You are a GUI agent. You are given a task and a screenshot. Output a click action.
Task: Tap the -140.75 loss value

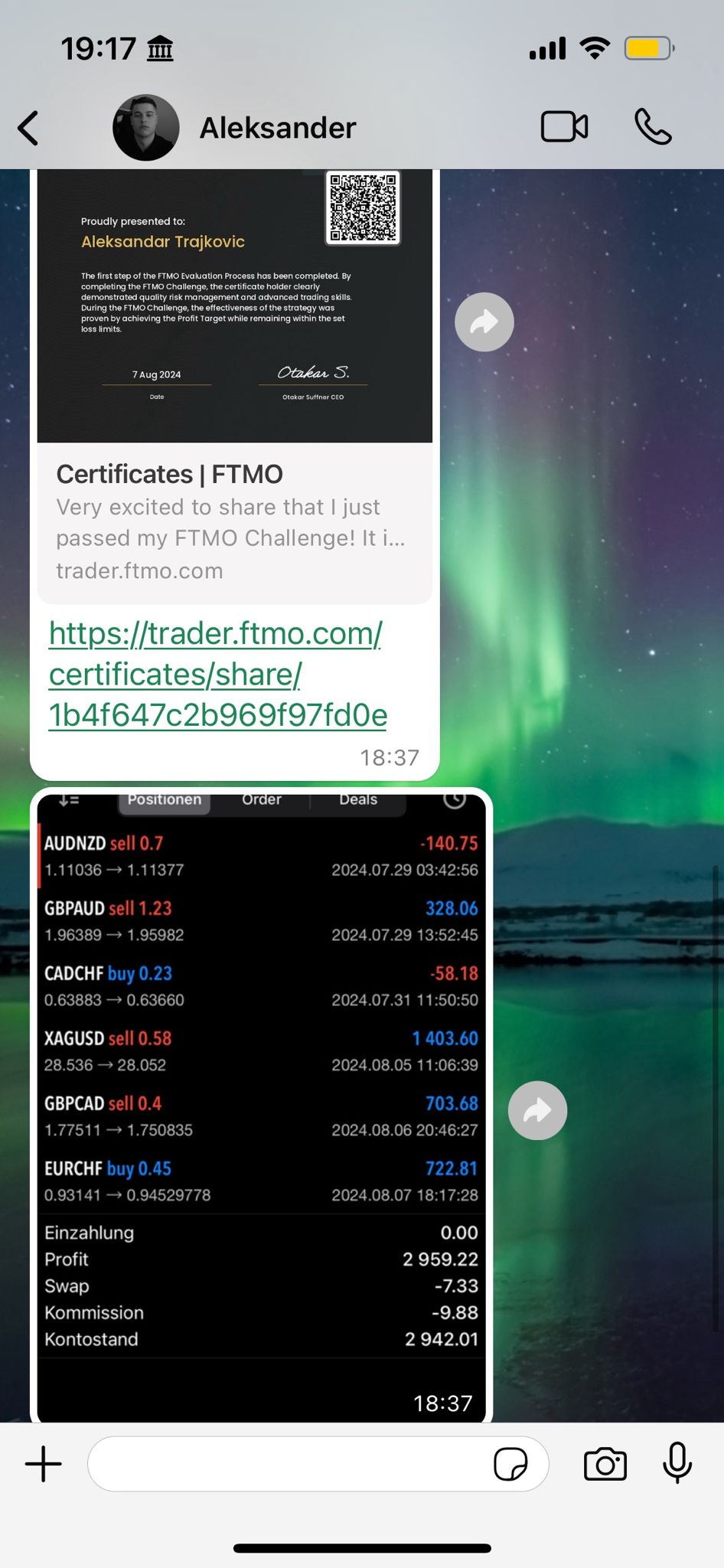(x=448, y=844)
